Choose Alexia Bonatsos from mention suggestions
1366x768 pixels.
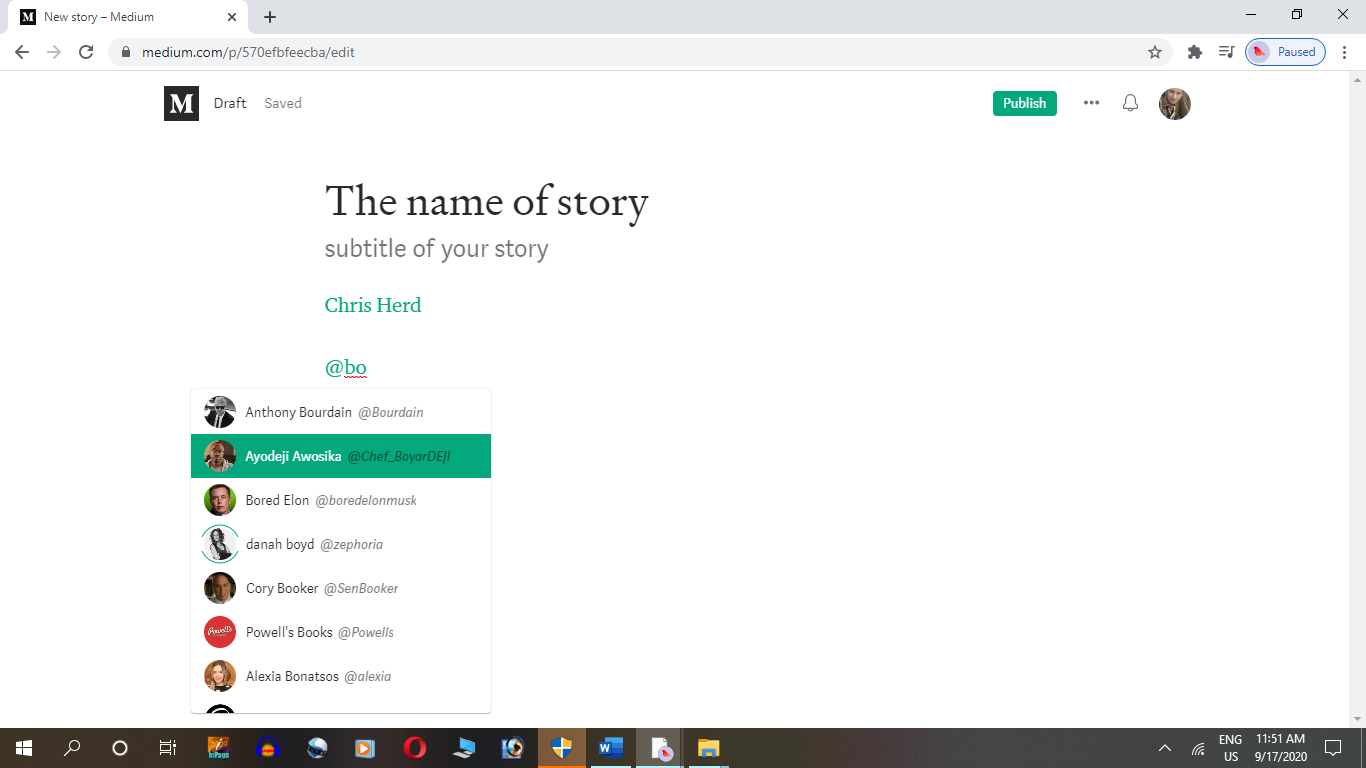pyautogui.click(x=341, y=676)
